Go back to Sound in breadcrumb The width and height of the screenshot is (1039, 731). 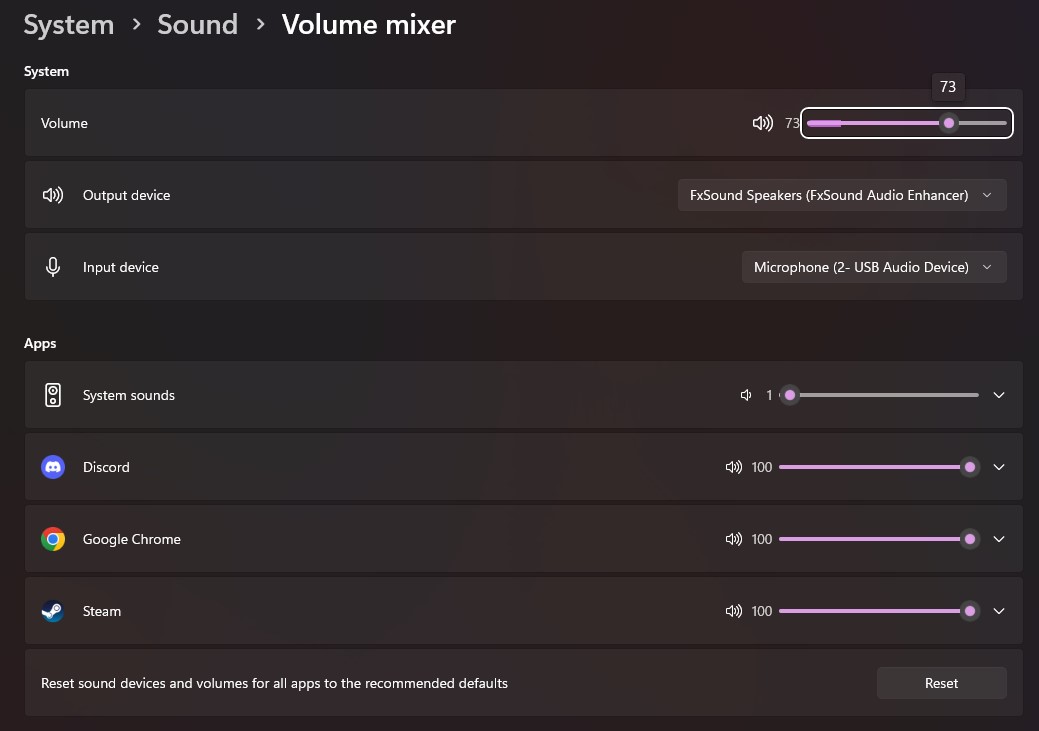[x=197, y=25]
